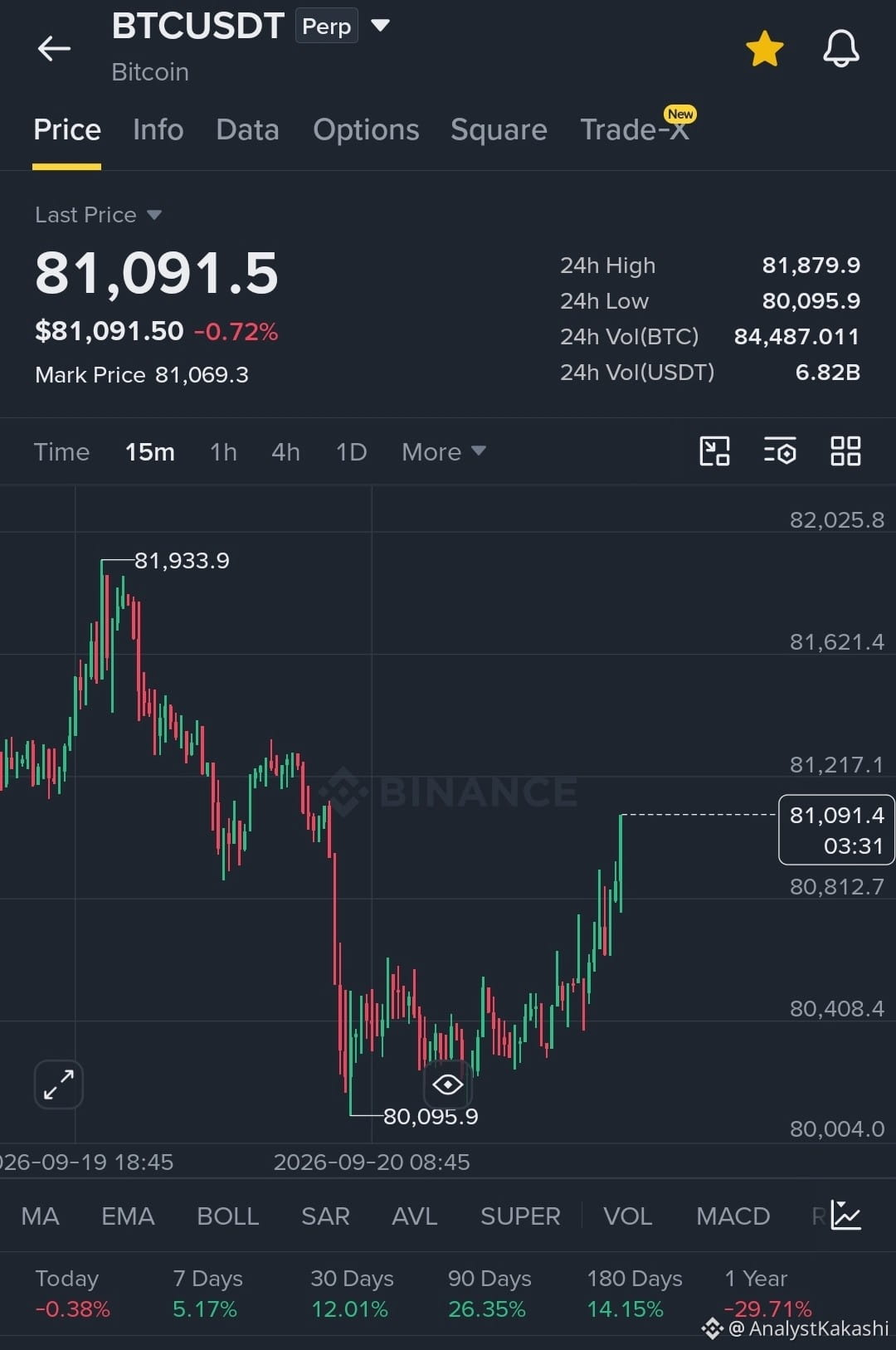The image size is (896, 1350).
Task: Expand the BTCUSDT Perp pair dropdown
Action: click(x=380, y=26)
